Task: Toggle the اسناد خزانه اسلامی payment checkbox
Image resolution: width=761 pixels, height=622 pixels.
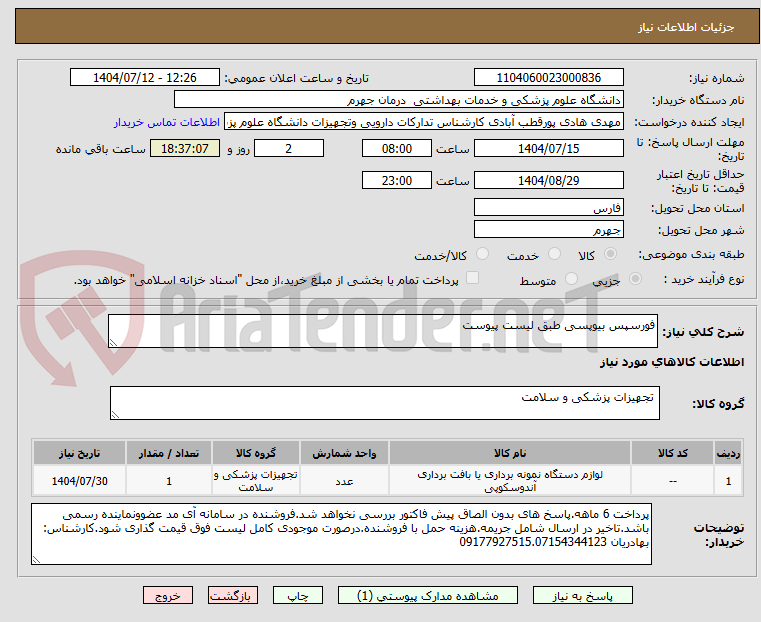Action: pos(472,278)
